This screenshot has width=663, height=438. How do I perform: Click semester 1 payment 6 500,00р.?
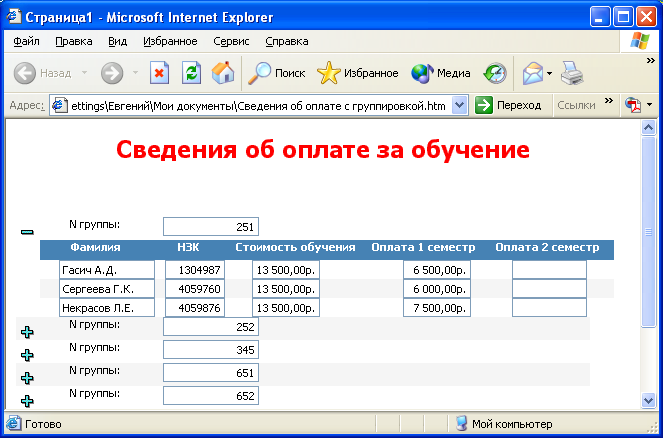[437, 270]
